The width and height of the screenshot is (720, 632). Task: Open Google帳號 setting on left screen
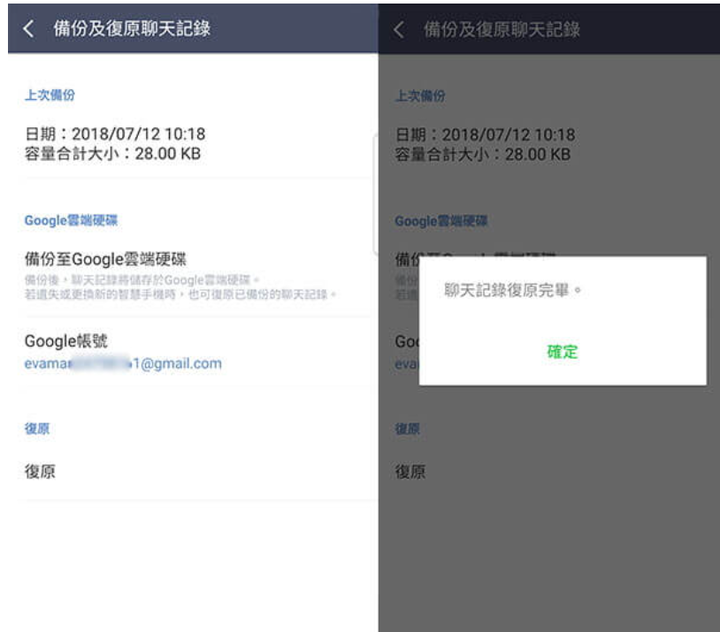click(x=66, y=341)
